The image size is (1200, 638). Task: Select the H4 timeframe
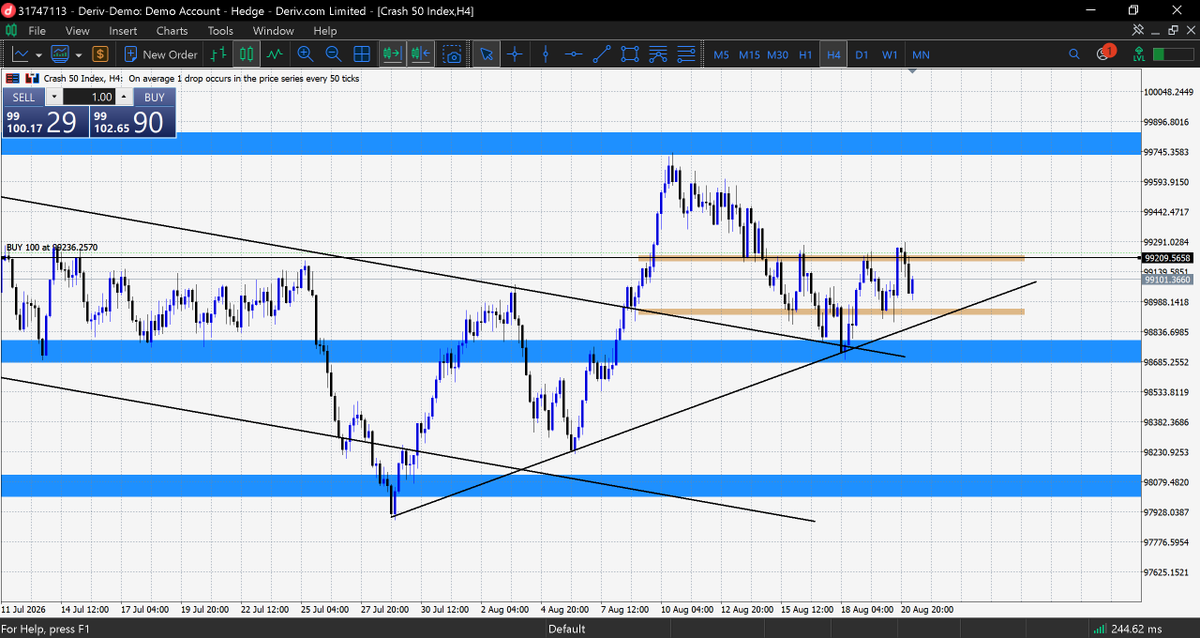(833, 55)
